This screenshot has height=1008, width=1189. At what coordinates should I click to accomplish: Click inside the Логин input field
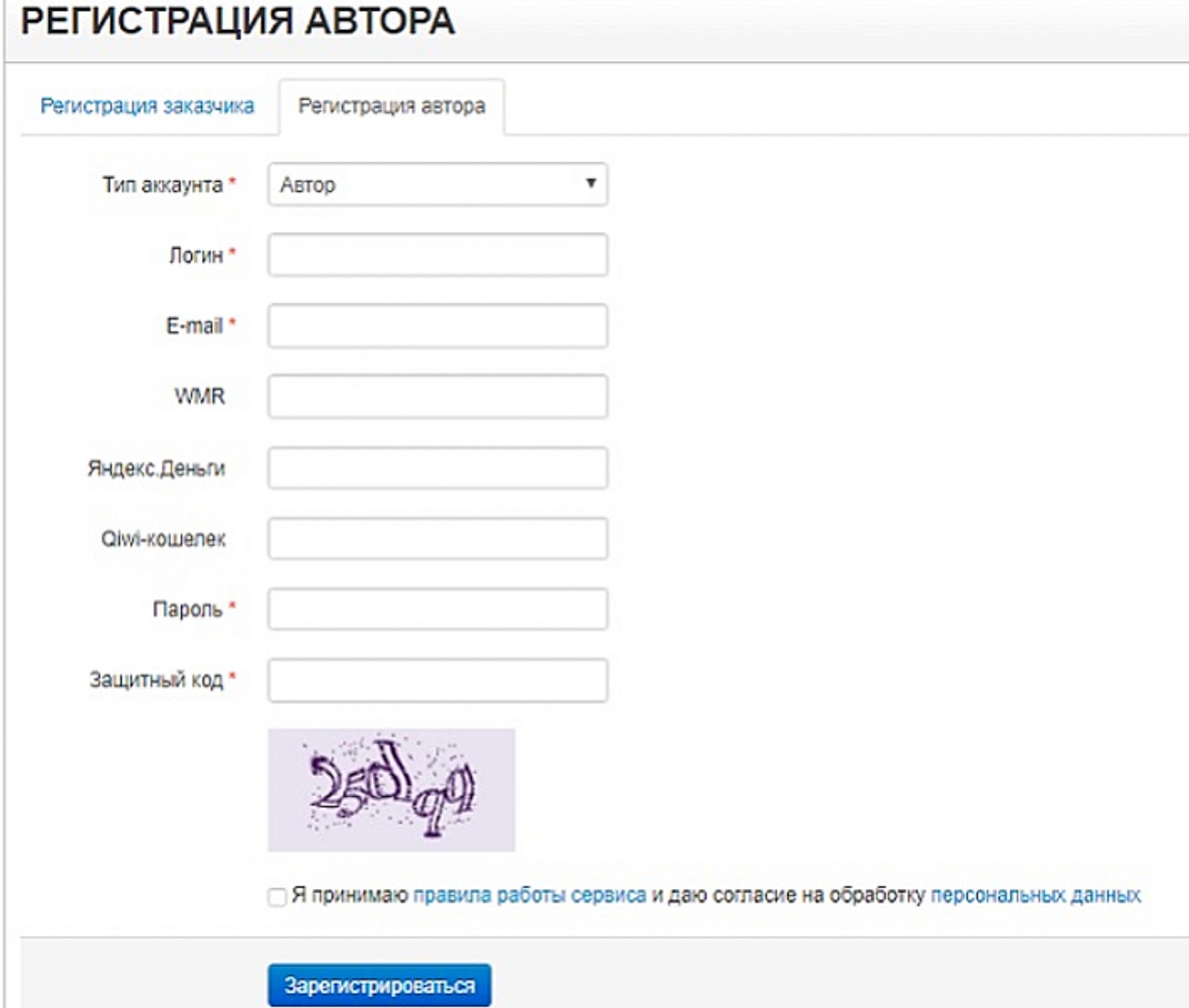click(x=437, y=255)
